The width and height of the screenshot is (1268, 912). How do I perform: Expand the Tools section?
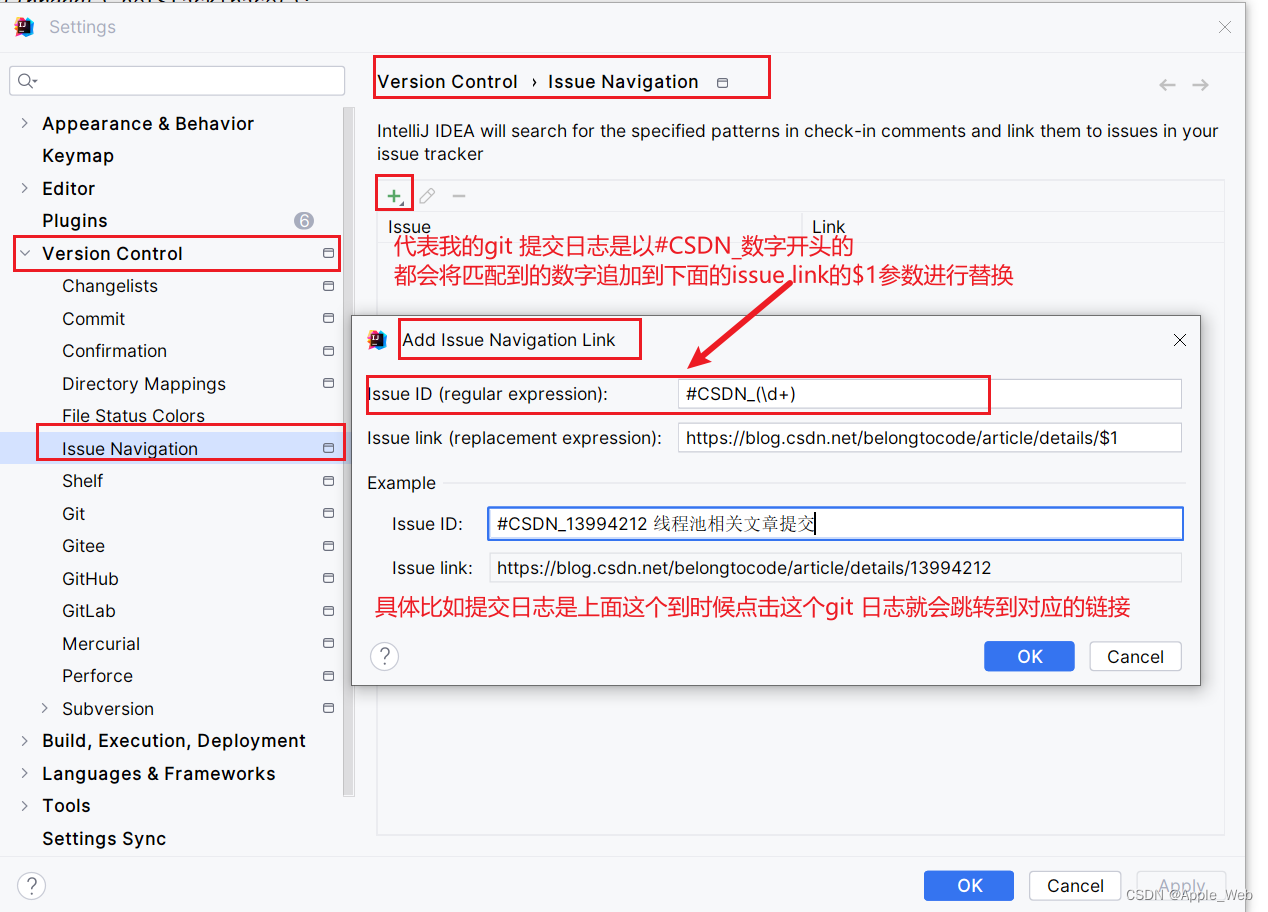point(25,806)
